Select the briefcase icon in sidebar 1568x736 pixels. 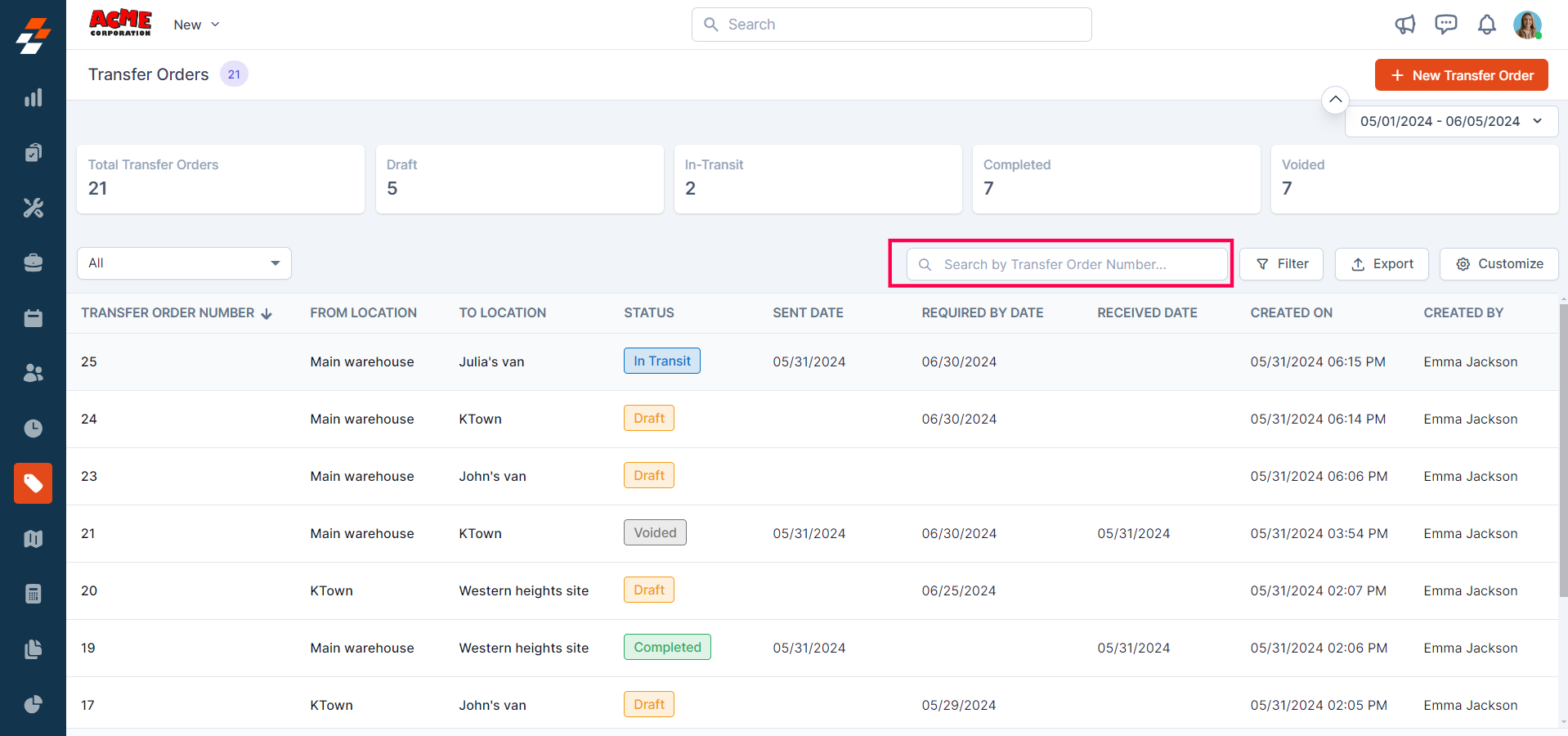click(x=33, y=263)
